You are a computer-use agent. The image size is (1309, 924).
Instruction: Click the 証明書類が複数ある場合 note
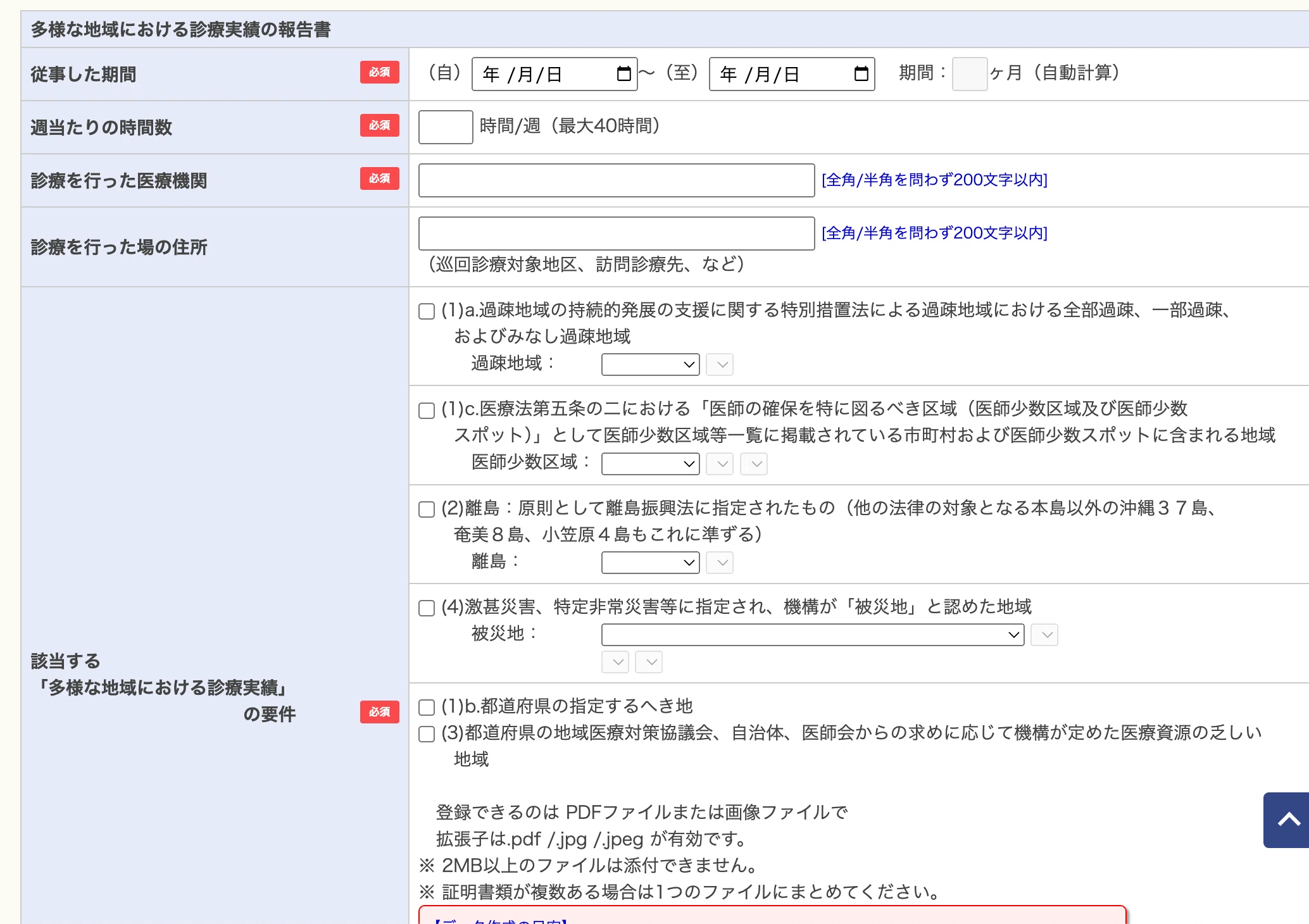pos(680,892)
